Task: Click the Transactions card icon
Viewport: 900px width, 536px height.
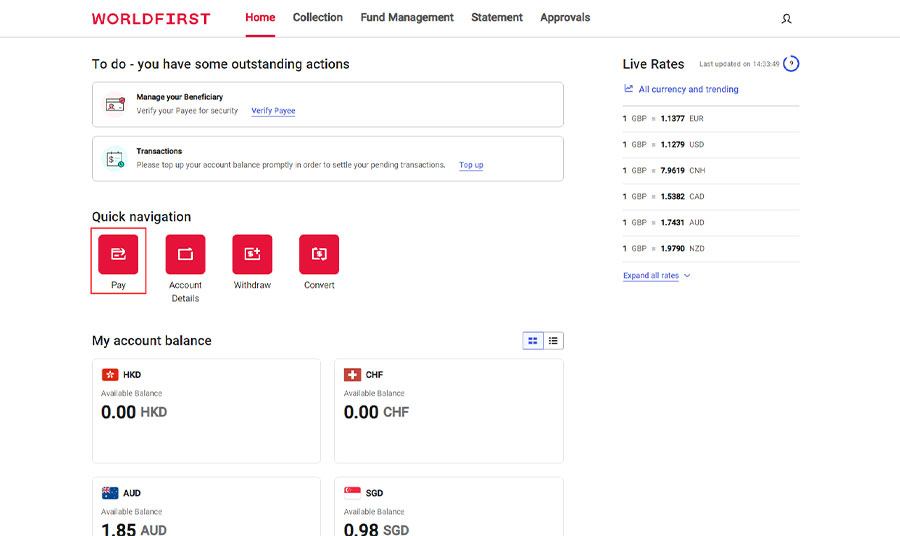Action: pos(115,159)
